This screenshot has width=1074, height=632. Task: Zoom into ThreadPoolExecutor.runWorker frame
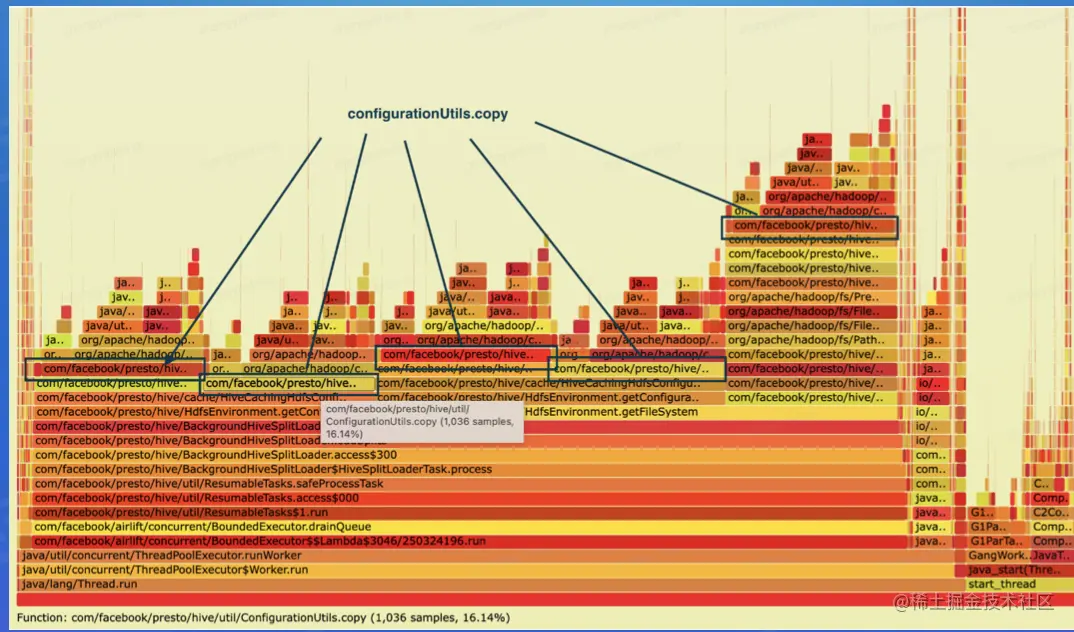[486, 555]
